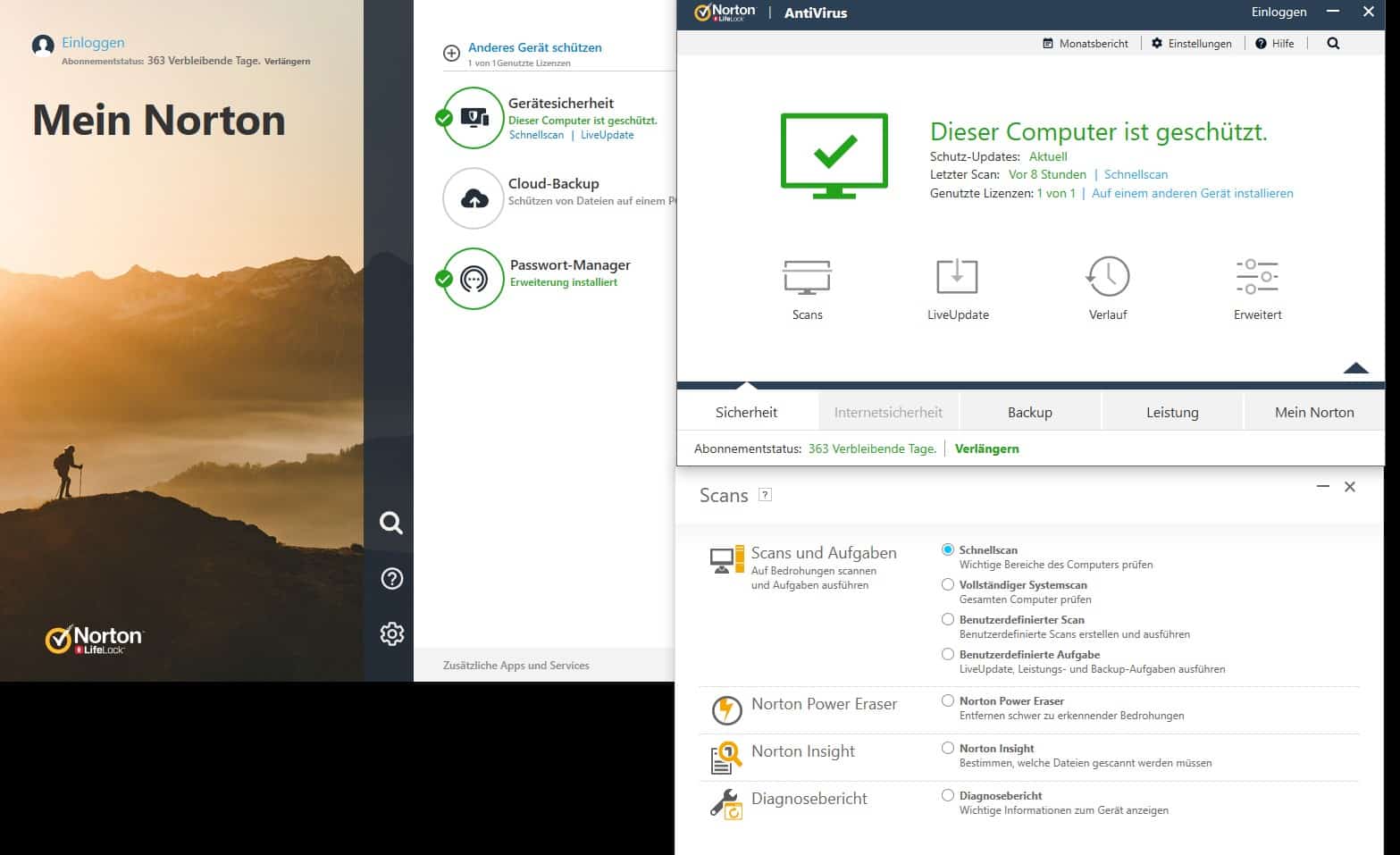Open the Hilfe menu item
Viewport: 1400px width, 855px height.
click(x=1275, y=43)
